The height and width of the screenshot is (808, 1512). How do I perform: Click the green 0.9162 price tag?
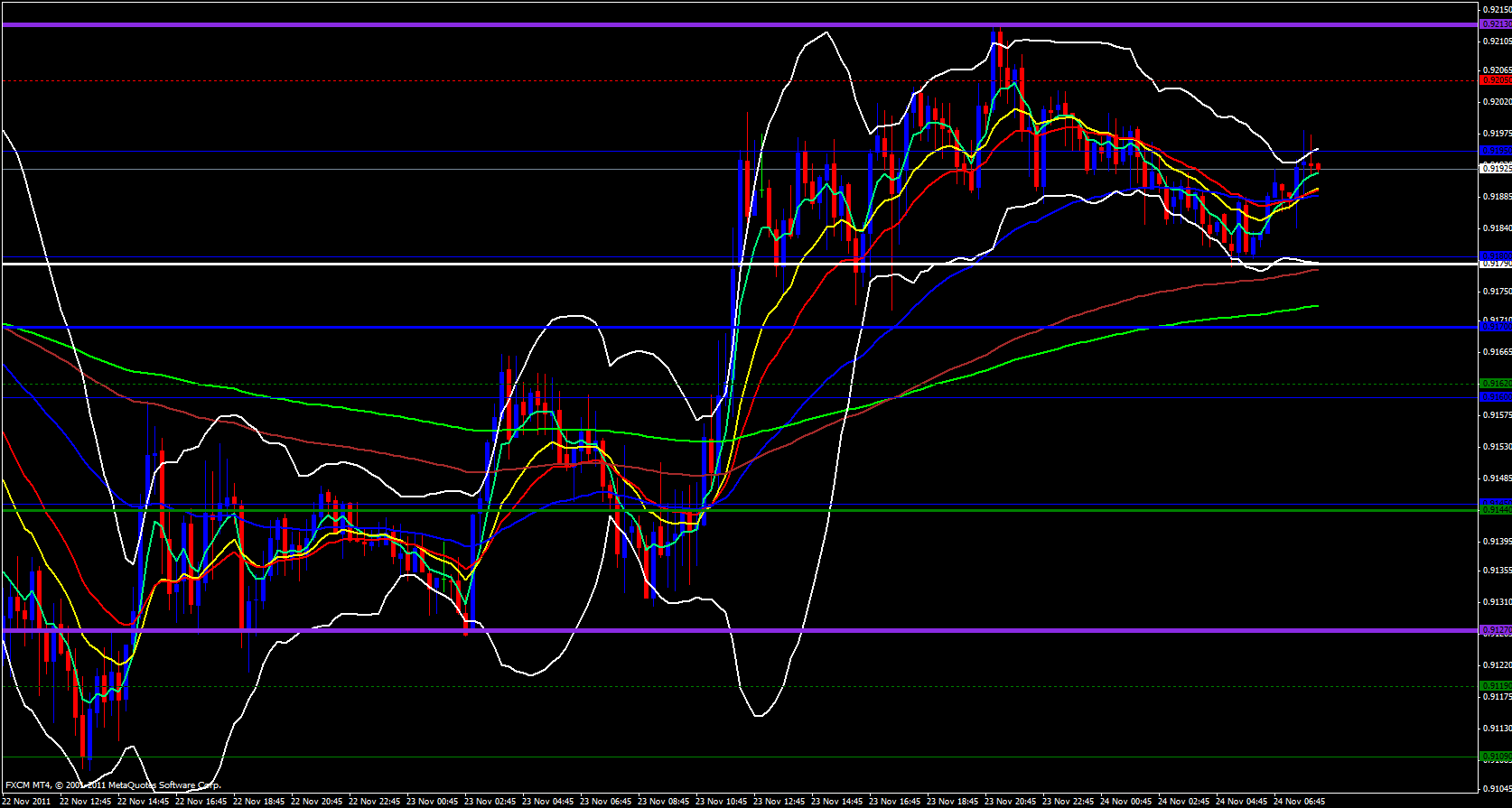coord(1496,384)
